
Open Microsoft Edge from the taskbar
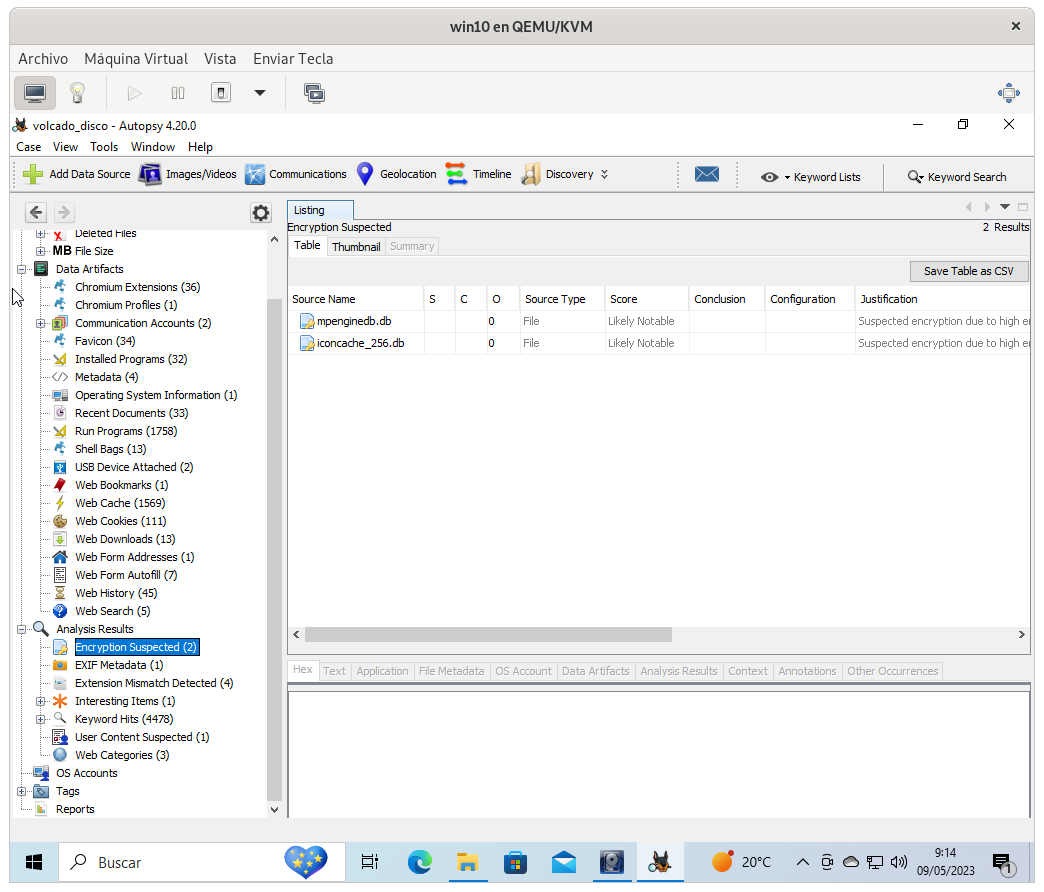pyautogui.click(x=419, y=861)
